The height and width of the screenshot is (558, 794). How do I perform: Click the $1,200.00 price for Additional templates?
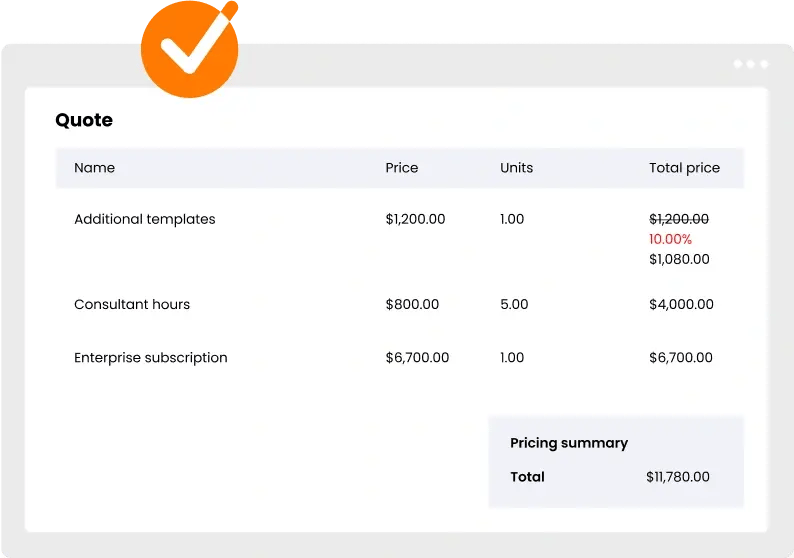(415, 219)
